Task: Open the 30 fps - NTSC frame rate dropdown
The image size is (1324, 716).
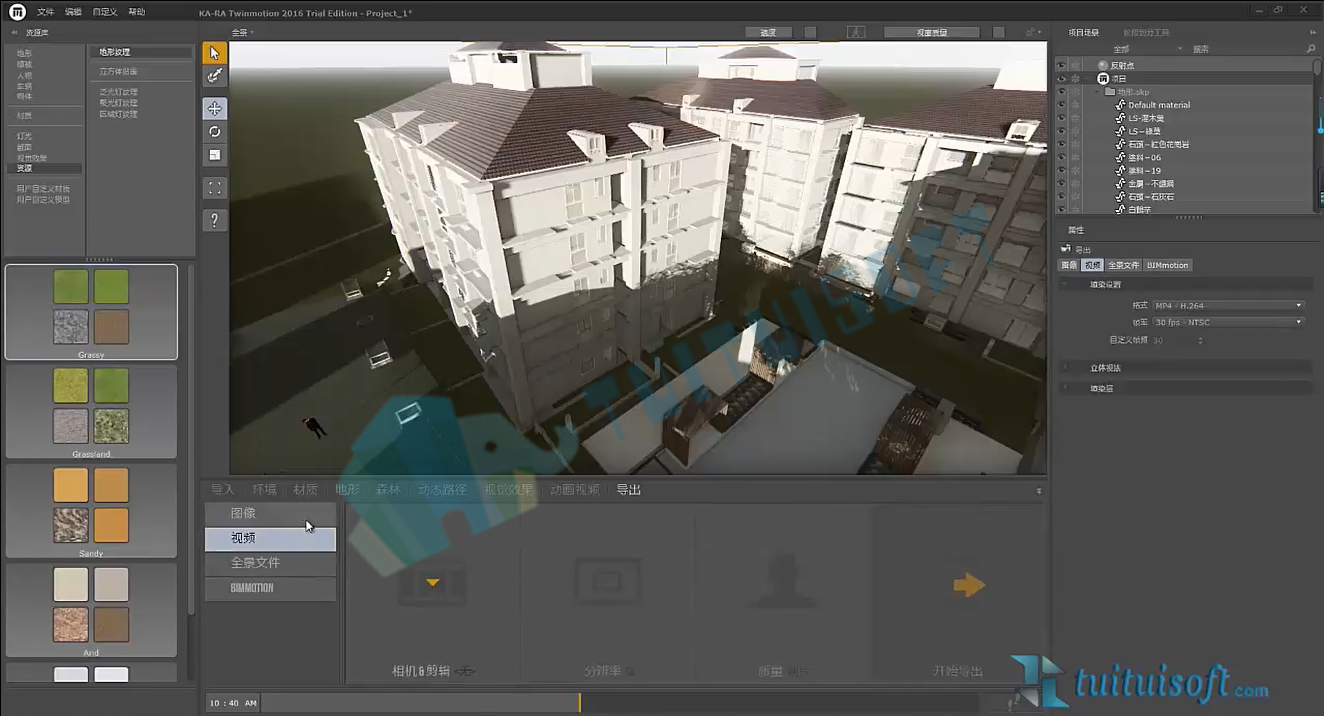Action: [x=1228, y=322]
